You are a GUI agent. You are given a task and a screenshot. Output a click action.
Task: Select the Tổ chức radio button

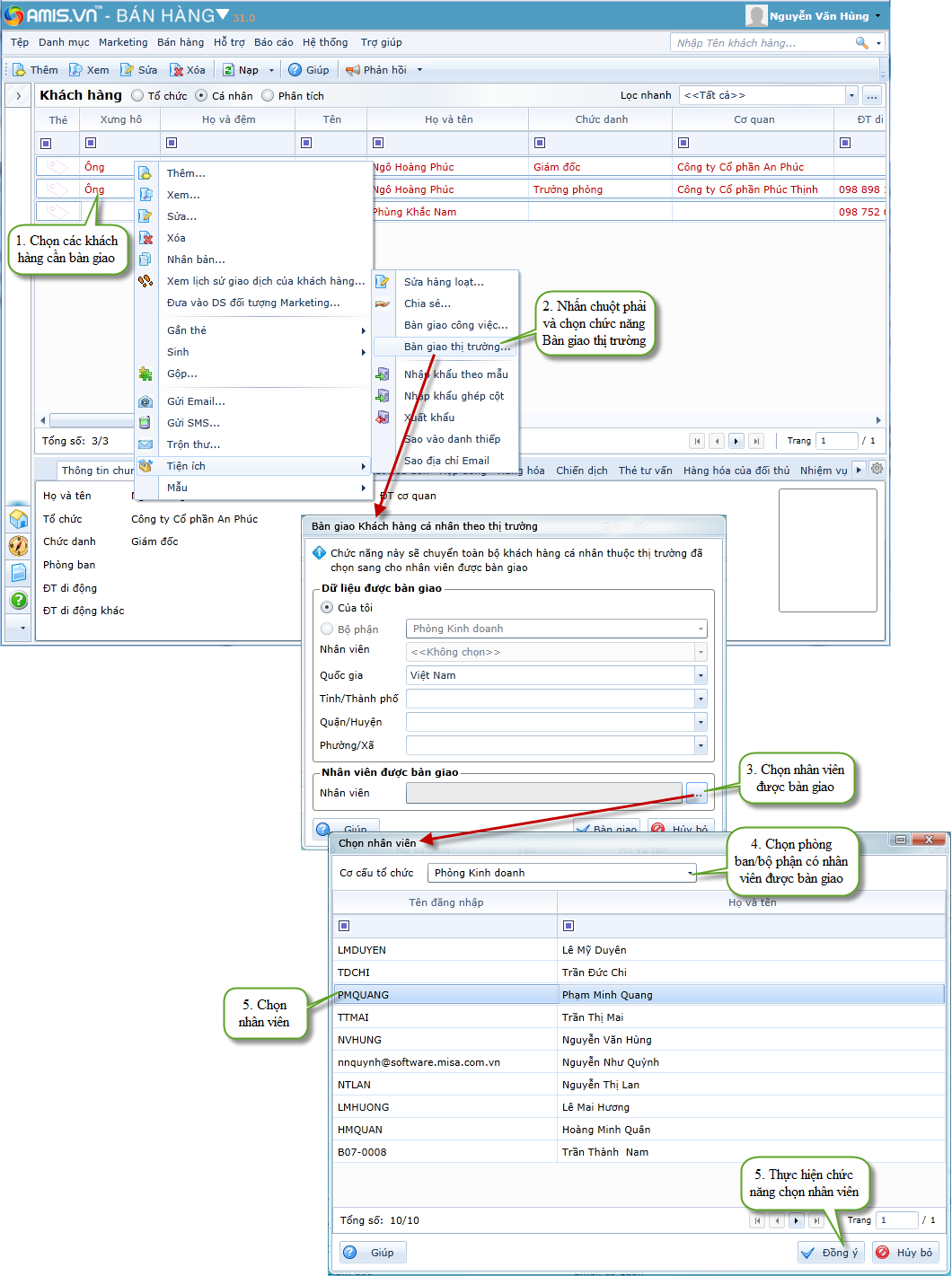pyautogui.click(x=137, y=96)
